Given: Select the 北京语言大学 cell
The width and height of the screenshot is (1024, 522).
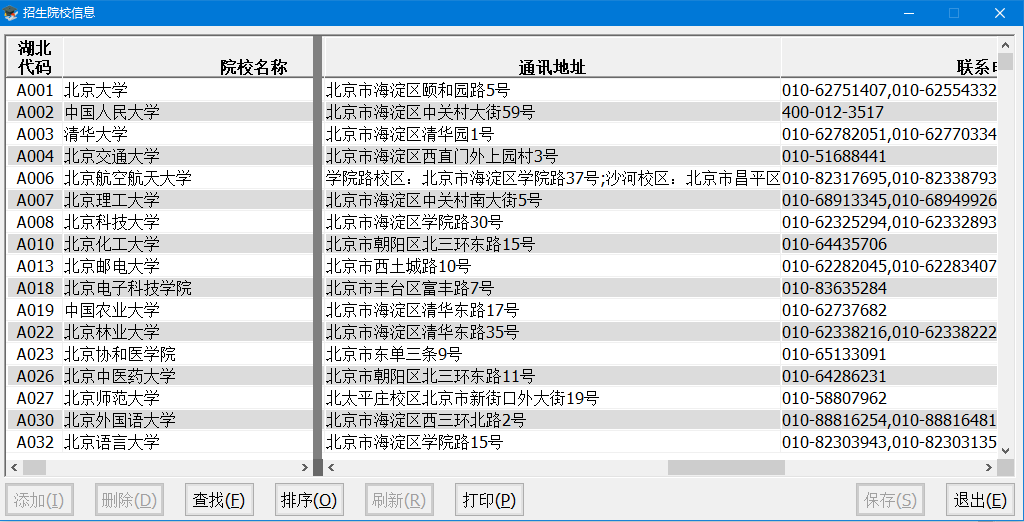Looking at the screenshot, I should coord(188,442).
